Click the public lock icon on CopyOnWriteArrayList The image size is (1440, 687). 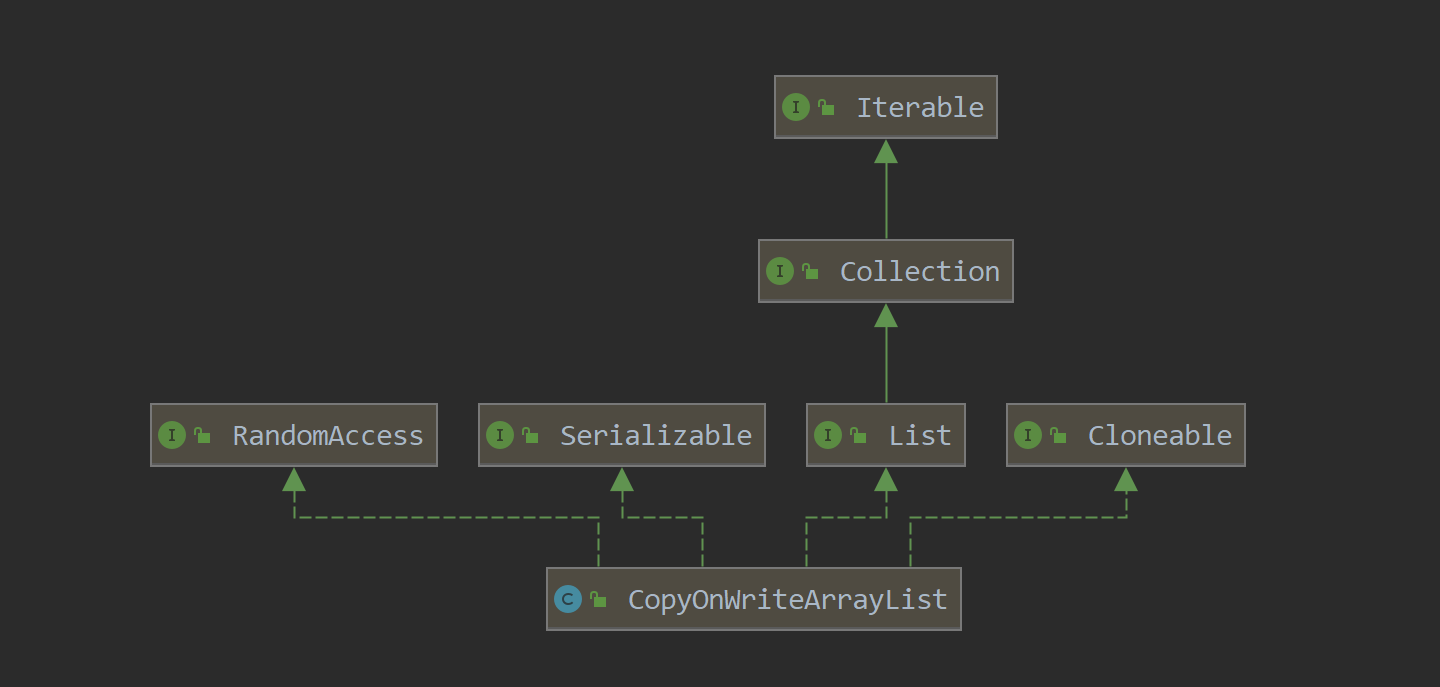click(x=598, y=599)
